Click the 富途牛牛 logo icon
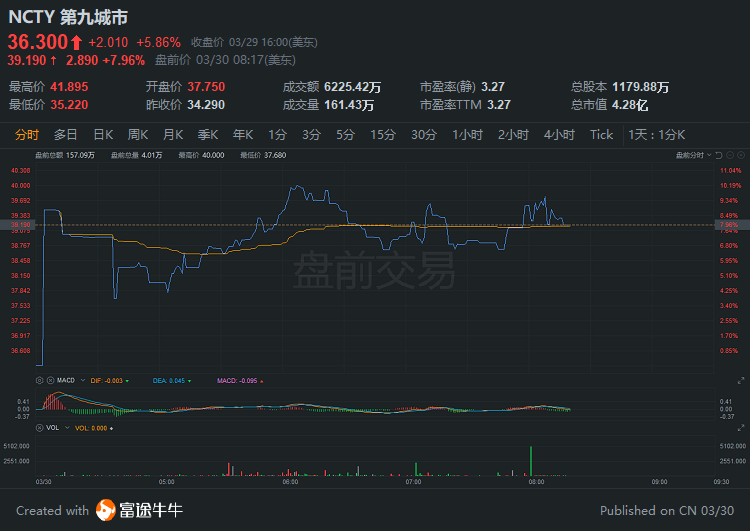Viewport: 750px width, 531px height. point(106,510)
